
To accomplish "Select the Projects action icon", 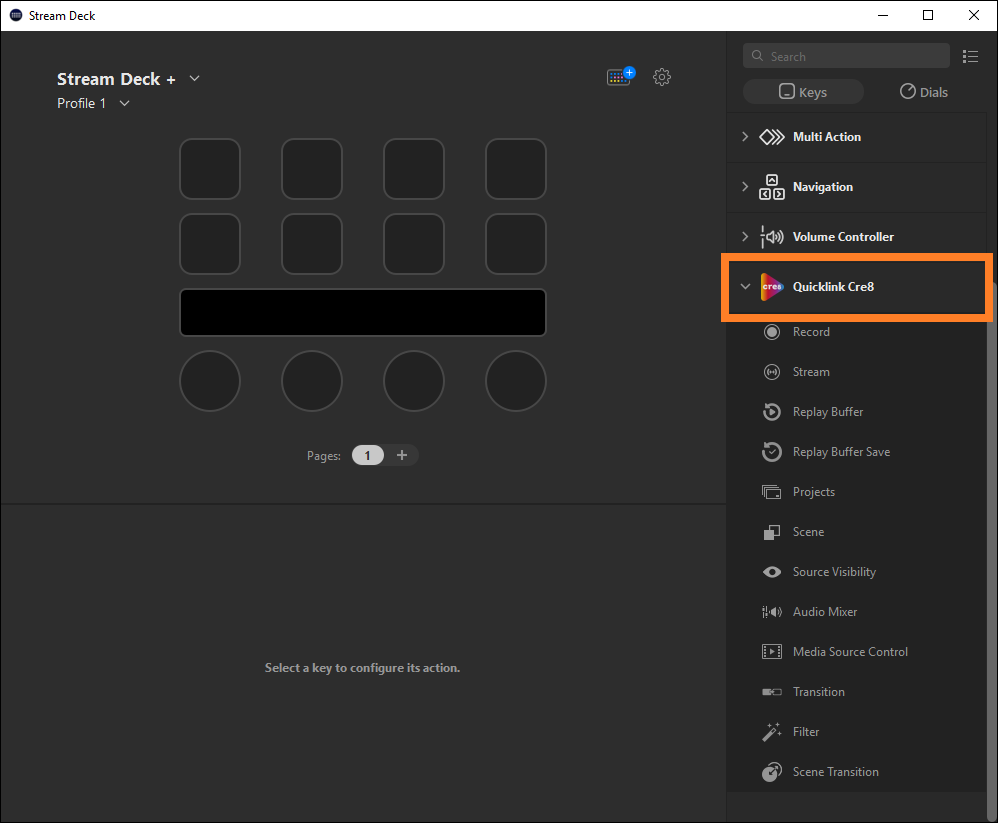I will (771, 492).
